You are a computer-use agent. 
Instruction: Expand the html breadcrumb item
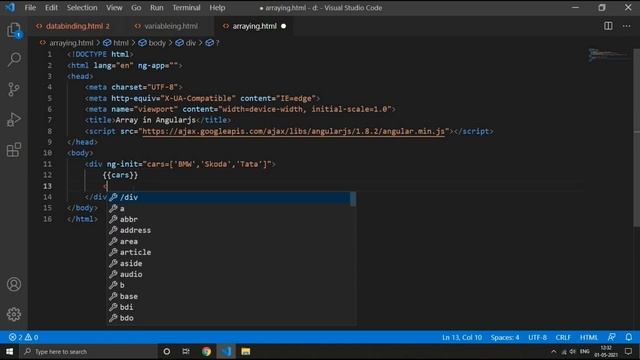click(116, 43)
